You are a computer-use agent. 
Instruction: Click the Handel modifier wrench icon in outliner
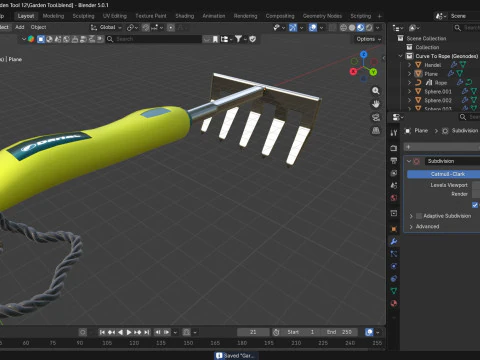click(454, 65)
